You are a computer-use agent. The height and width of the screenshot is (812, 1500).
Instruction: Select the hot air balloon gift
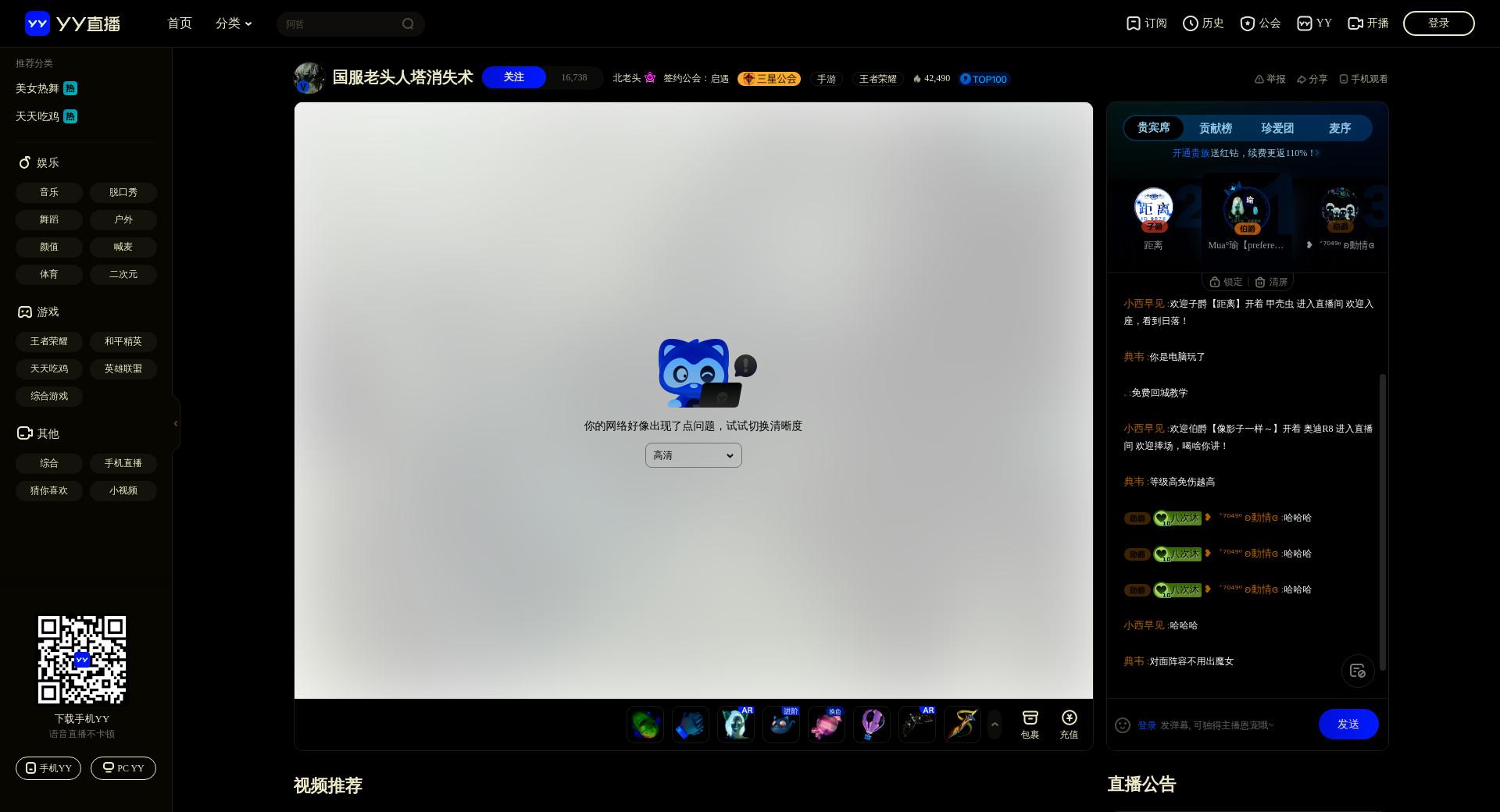tap(872, 725)
